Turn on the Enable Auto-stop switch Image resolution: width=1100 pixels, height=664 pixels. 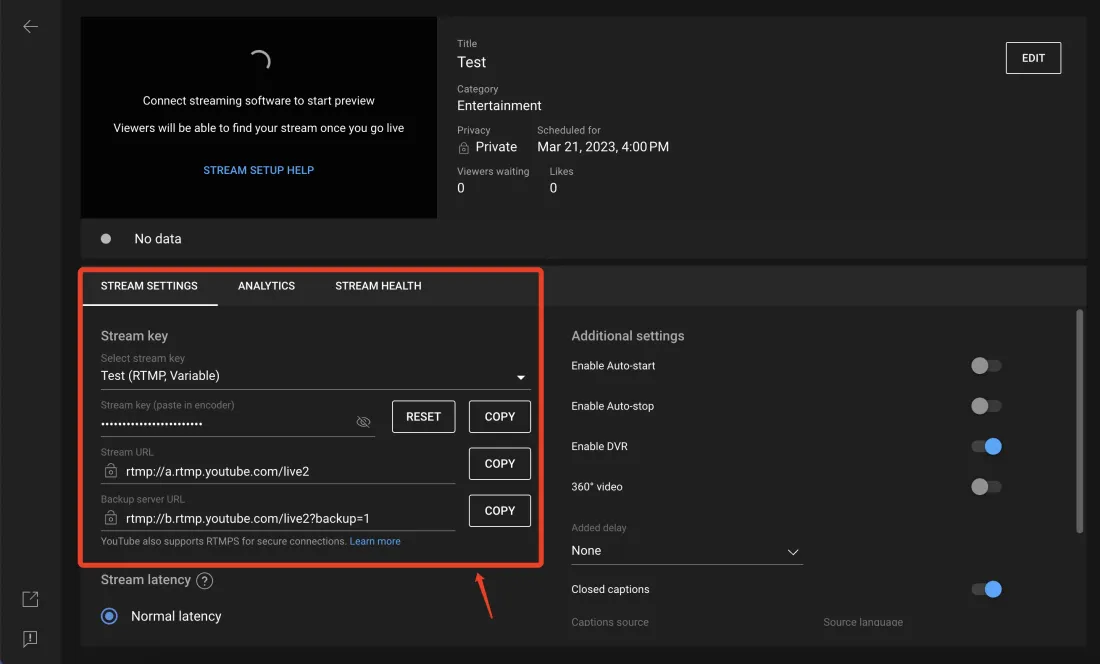tap(985, 406)
